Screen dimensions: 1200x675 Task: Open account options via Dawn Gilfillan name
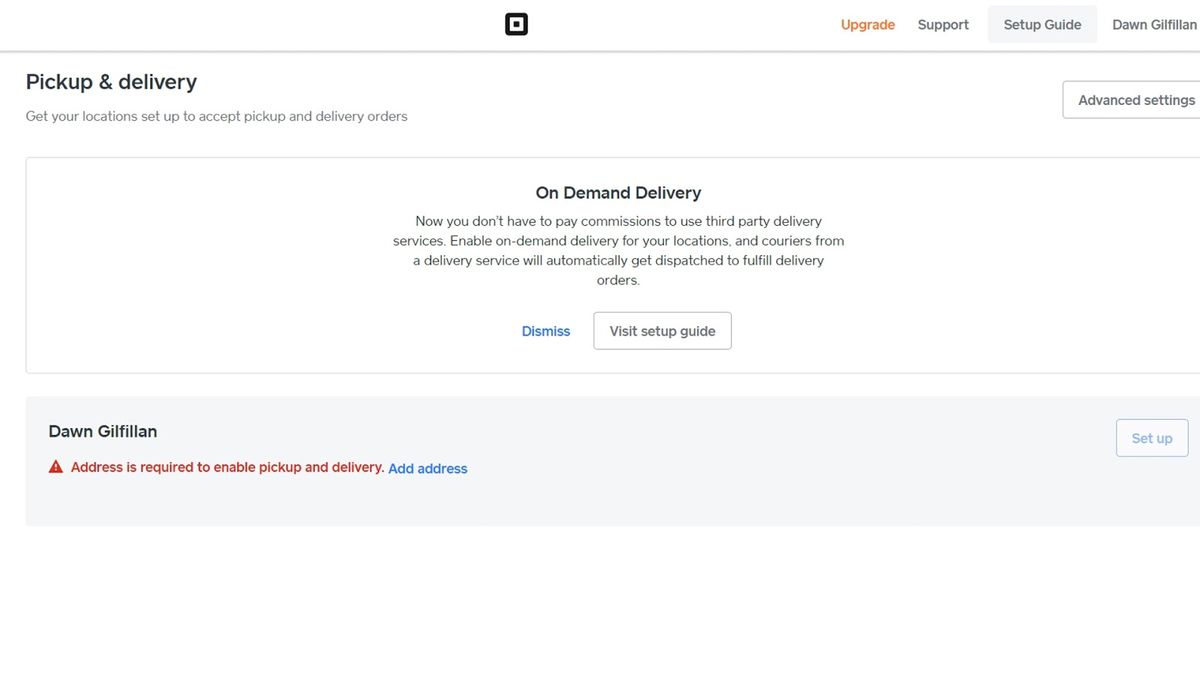click(x=1153, y=24)
